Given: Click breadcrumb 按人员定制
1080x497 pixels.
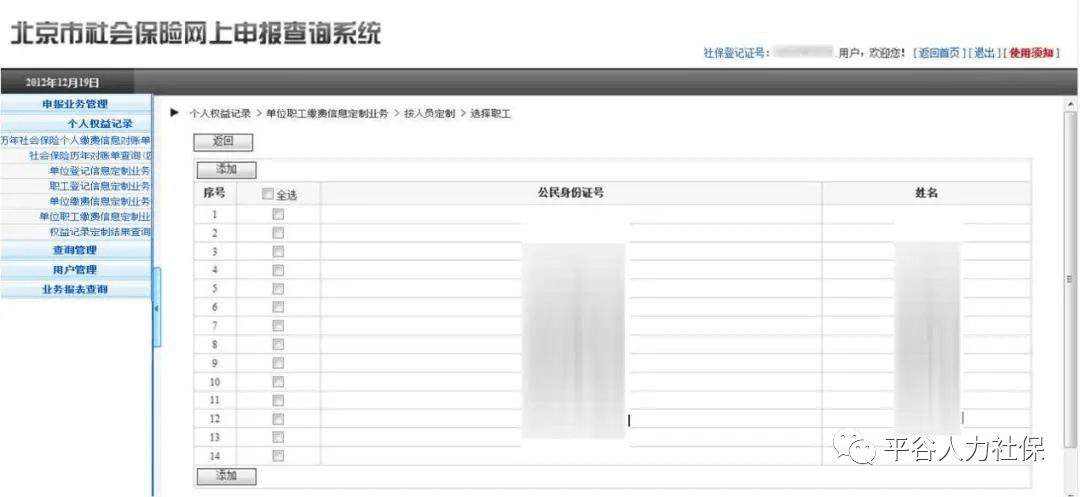Looking at the screenshot, I should tap(429, 114).
